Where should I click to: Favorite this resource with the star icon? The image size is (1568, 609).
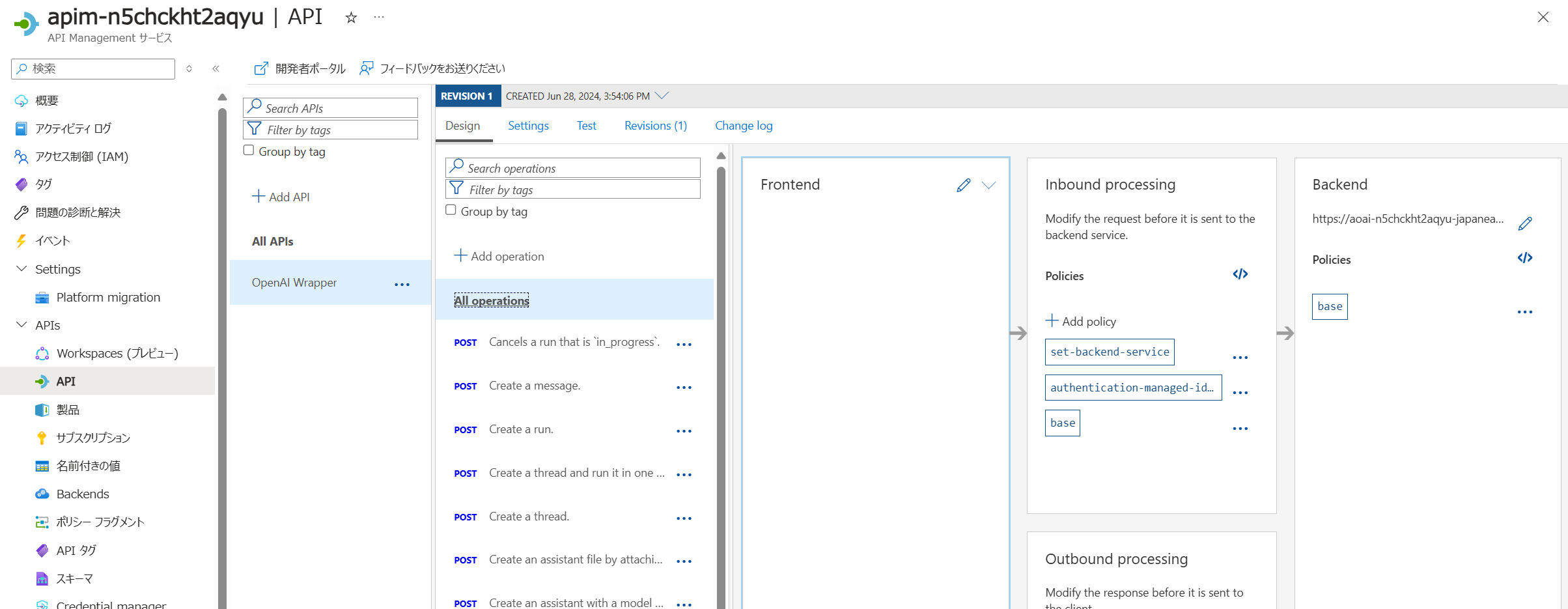(x=351, y=18)
